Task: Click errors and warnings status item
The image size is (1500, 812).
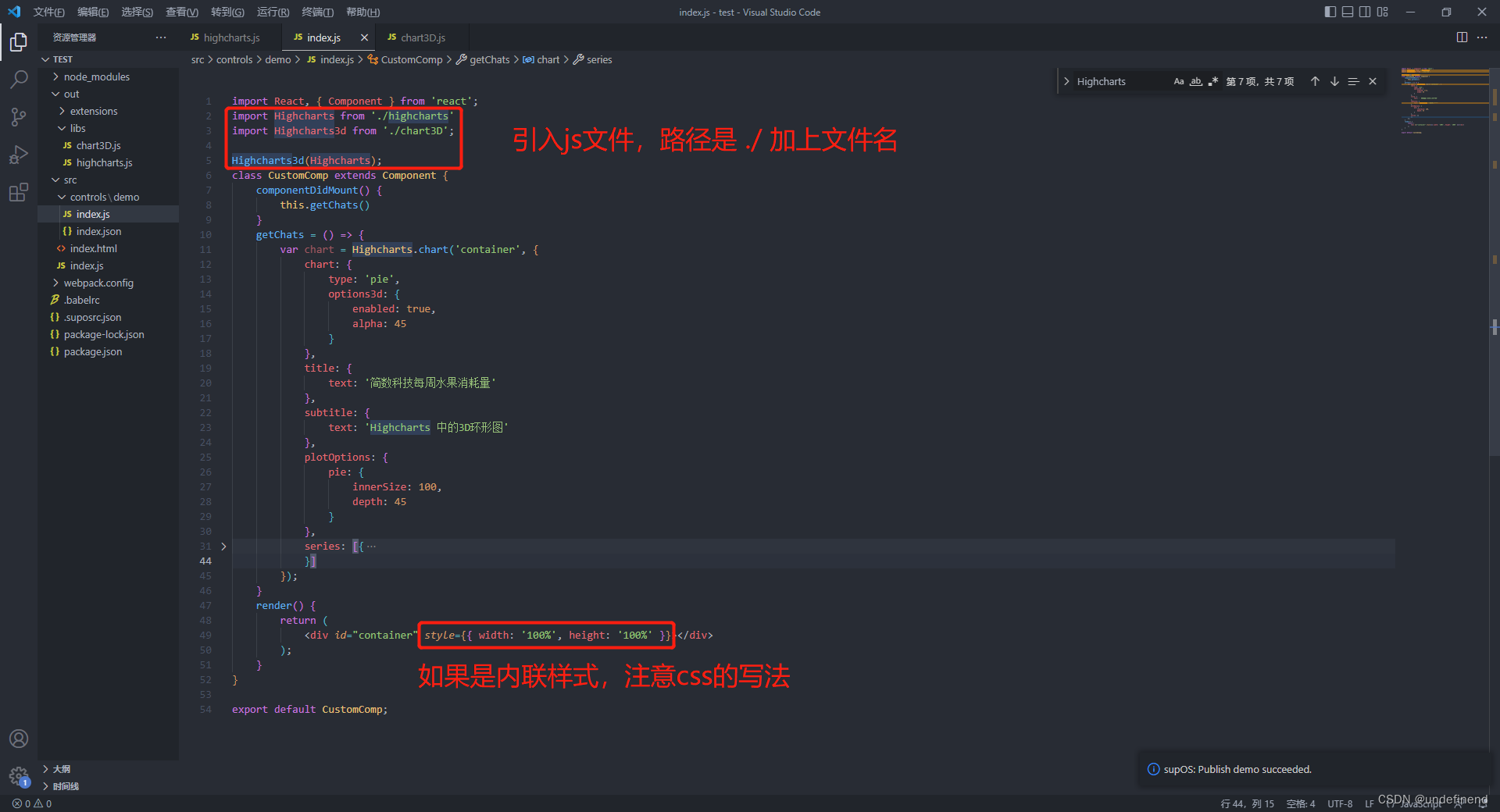Action: point(32,803)
